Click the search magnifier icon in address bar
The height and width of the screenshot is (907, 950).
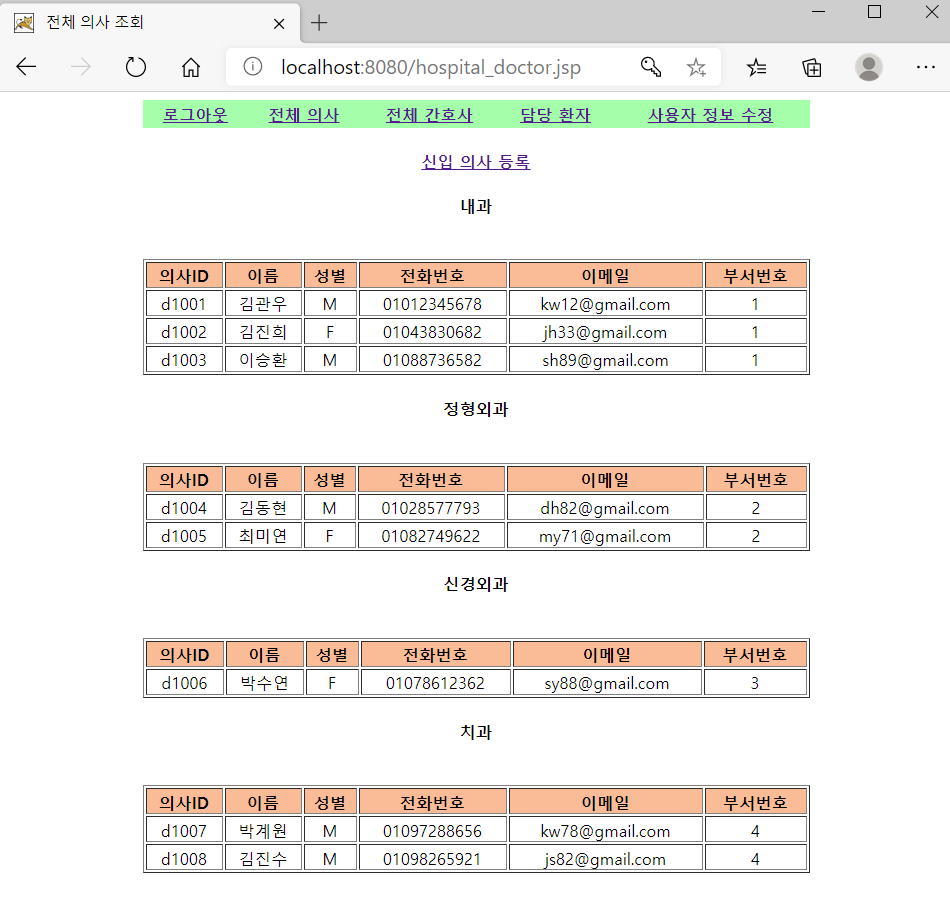651,67
